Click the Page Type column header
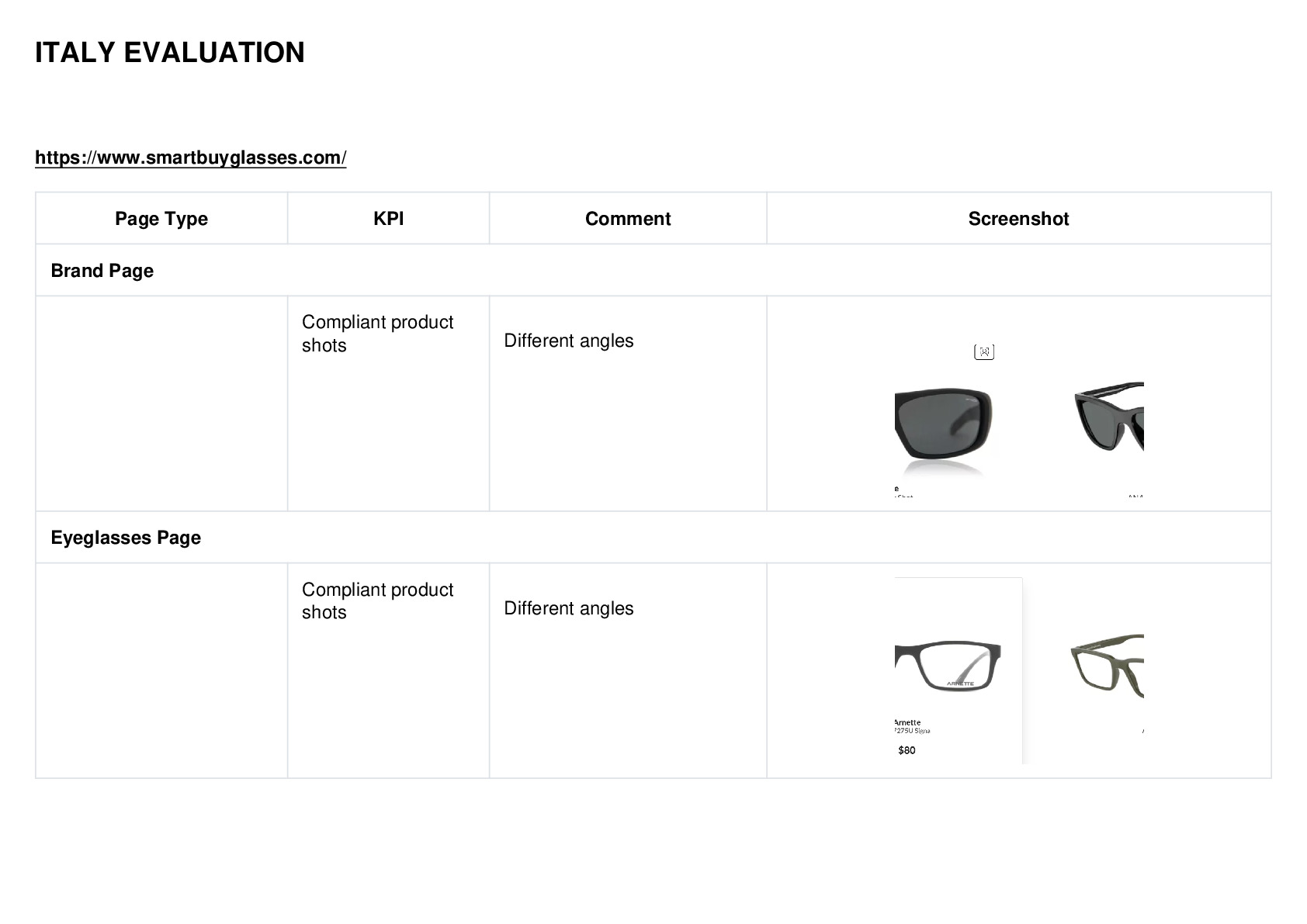This screenshot has width=1307, height=924. [161, 219]
